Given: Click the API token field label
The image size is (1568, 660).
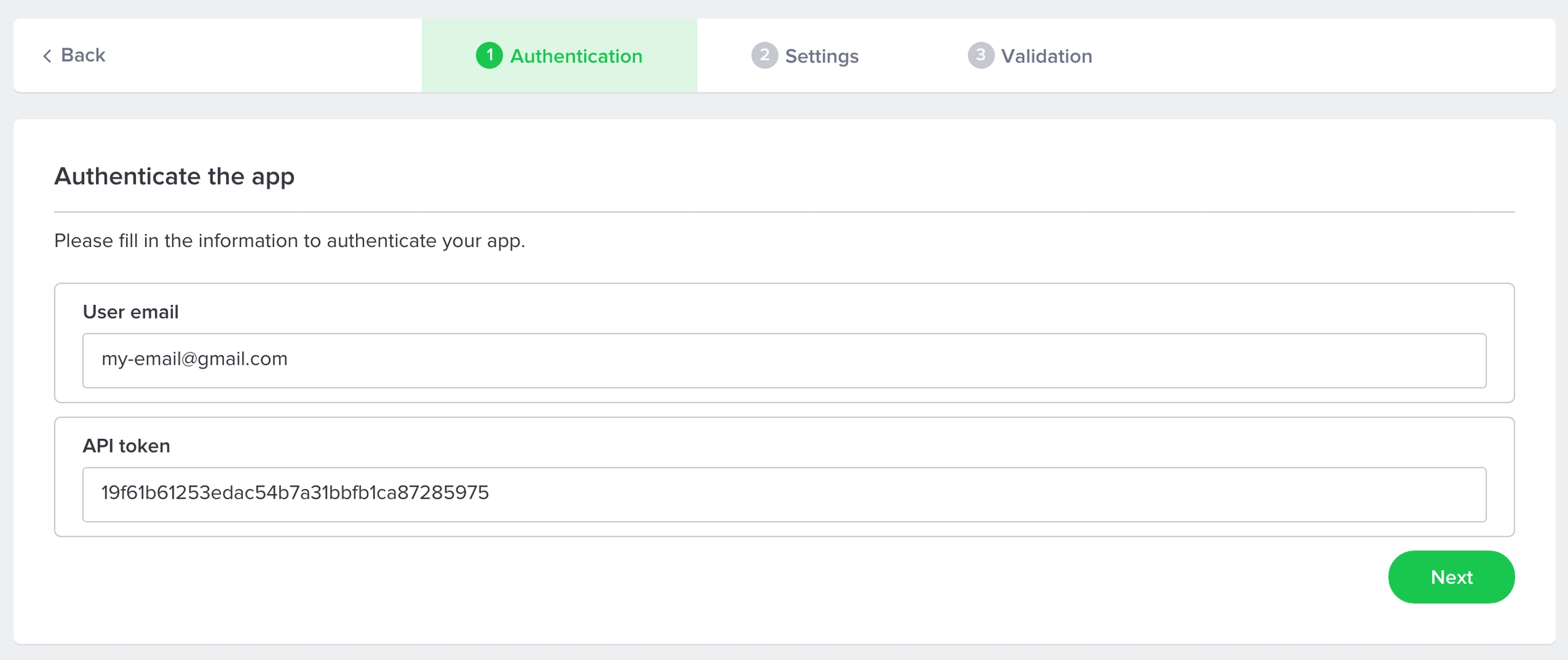Looking at the screenshot, I should click(127, 446).
